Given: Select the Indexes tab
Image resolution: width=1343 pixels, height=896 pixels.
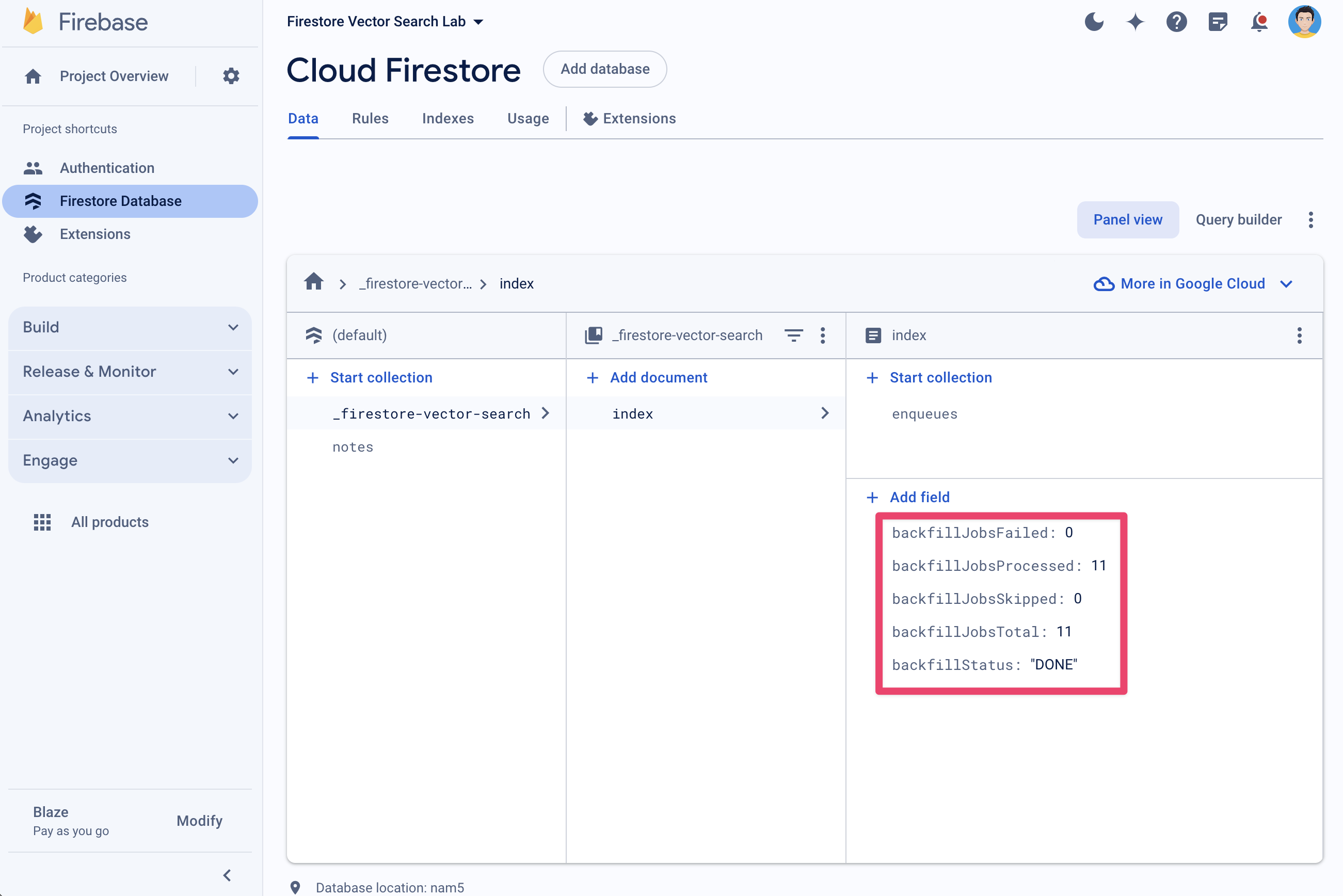Looking at the screenshot, I should (448, 118).
